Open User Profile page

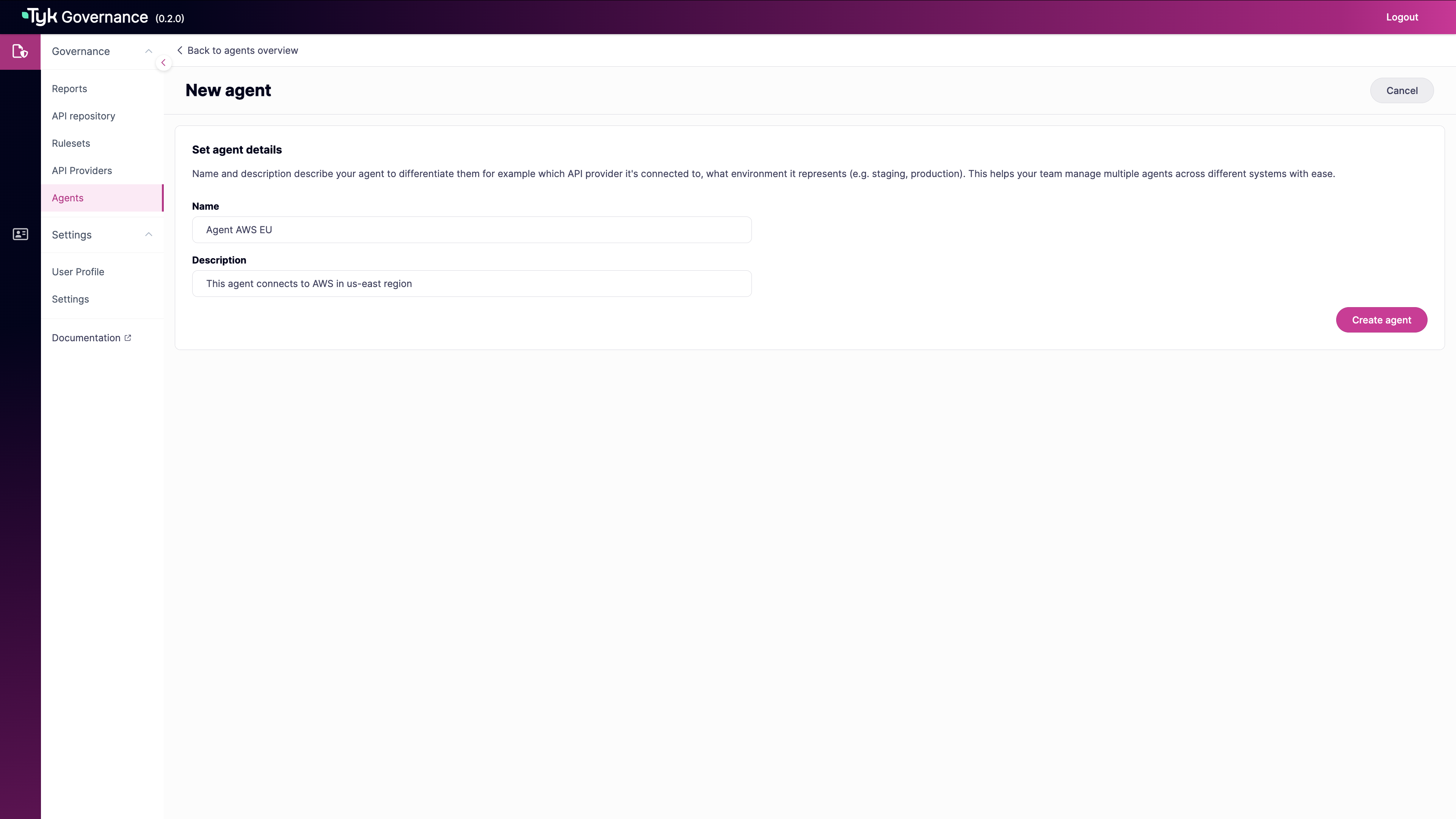click(78, 272)
